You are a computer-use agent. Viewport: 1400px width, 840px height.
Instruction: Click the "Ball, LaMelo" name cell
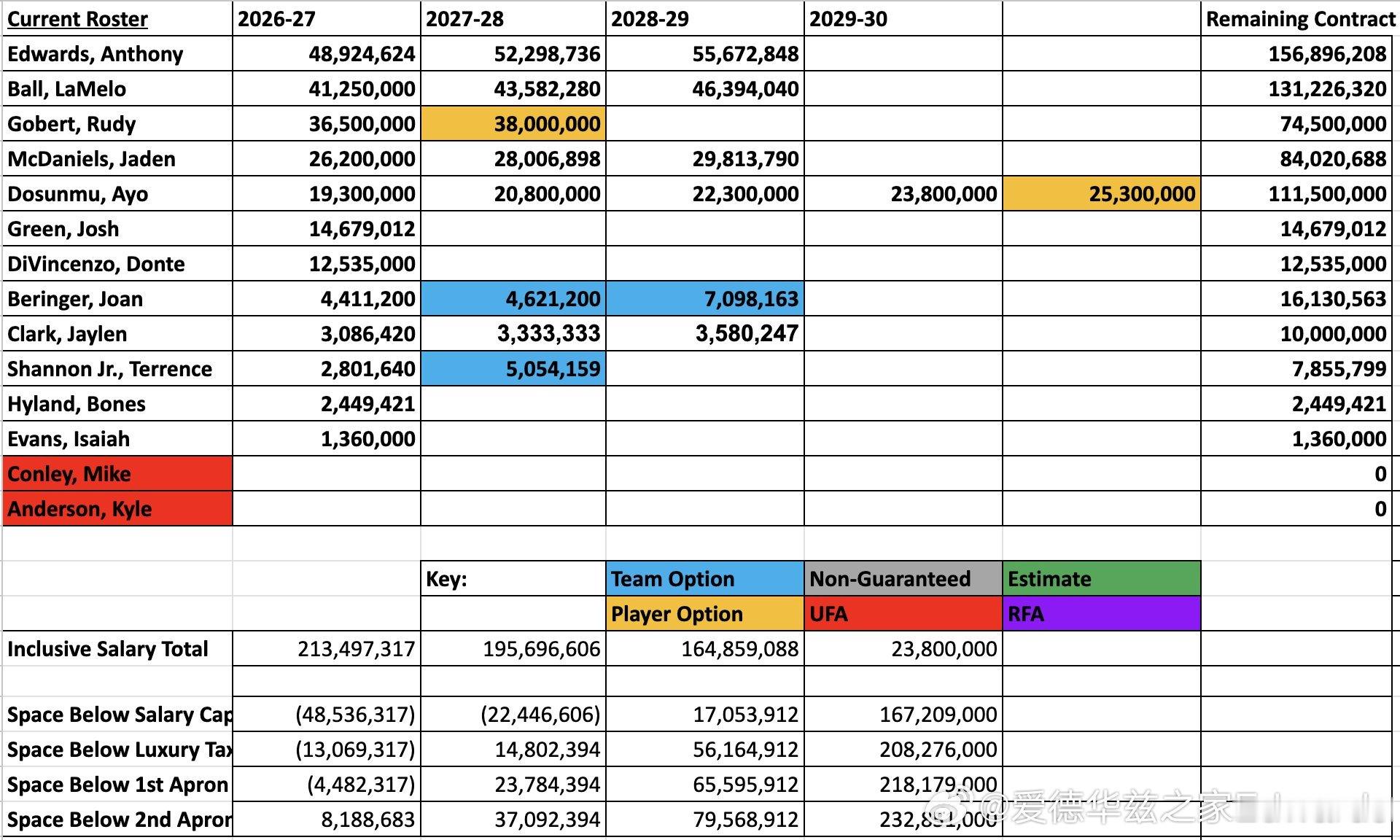point(117,88)
